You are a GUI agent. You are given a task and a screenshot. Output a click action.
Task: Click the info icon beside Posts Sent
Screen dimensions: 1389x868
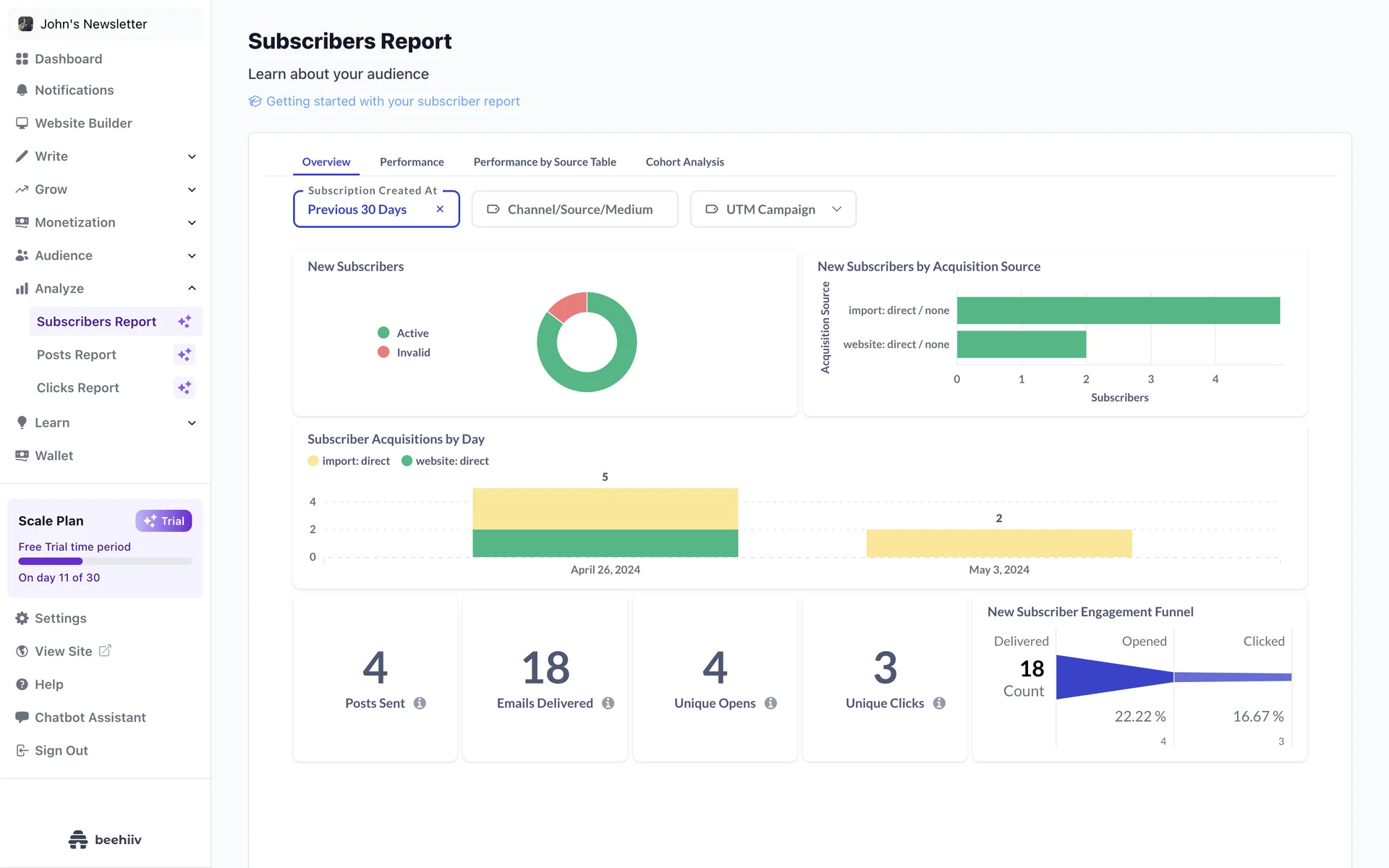(x=420, y=703)
